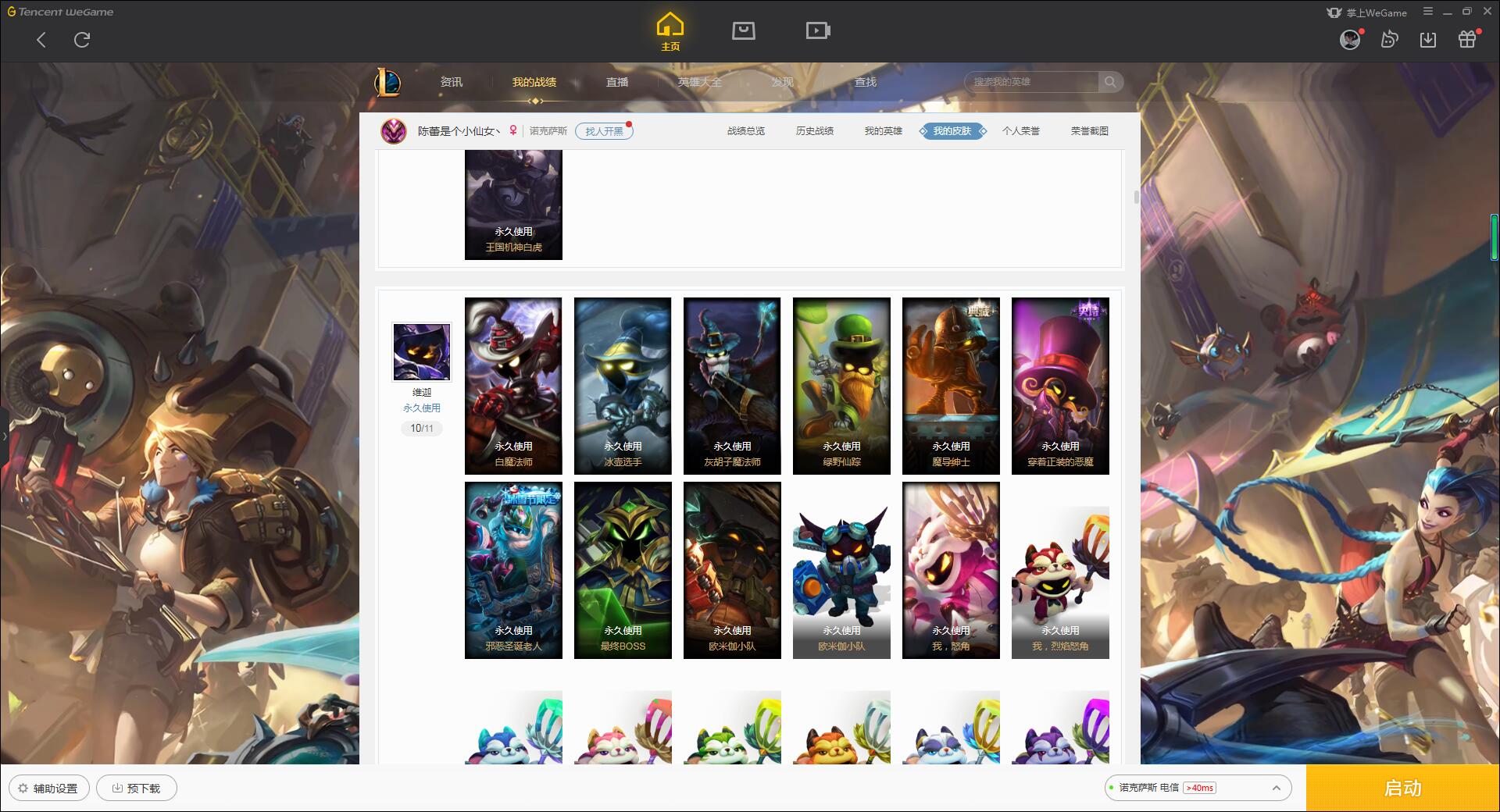Screen dimensions: 1500x812
Task: Switch to the 直播 live tab
Action: pyautogui.click(x=617, y=82)
